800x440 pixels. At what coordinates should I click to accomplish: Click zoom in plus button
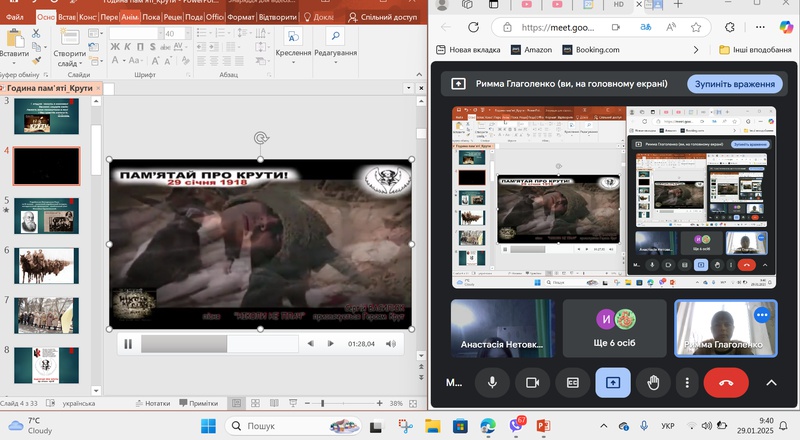(x=380, y=403)
